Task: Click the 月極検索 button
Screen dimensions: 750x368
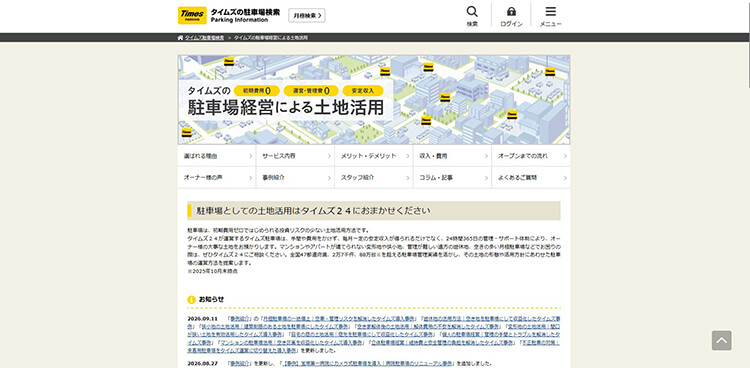Action: point(307,15)
